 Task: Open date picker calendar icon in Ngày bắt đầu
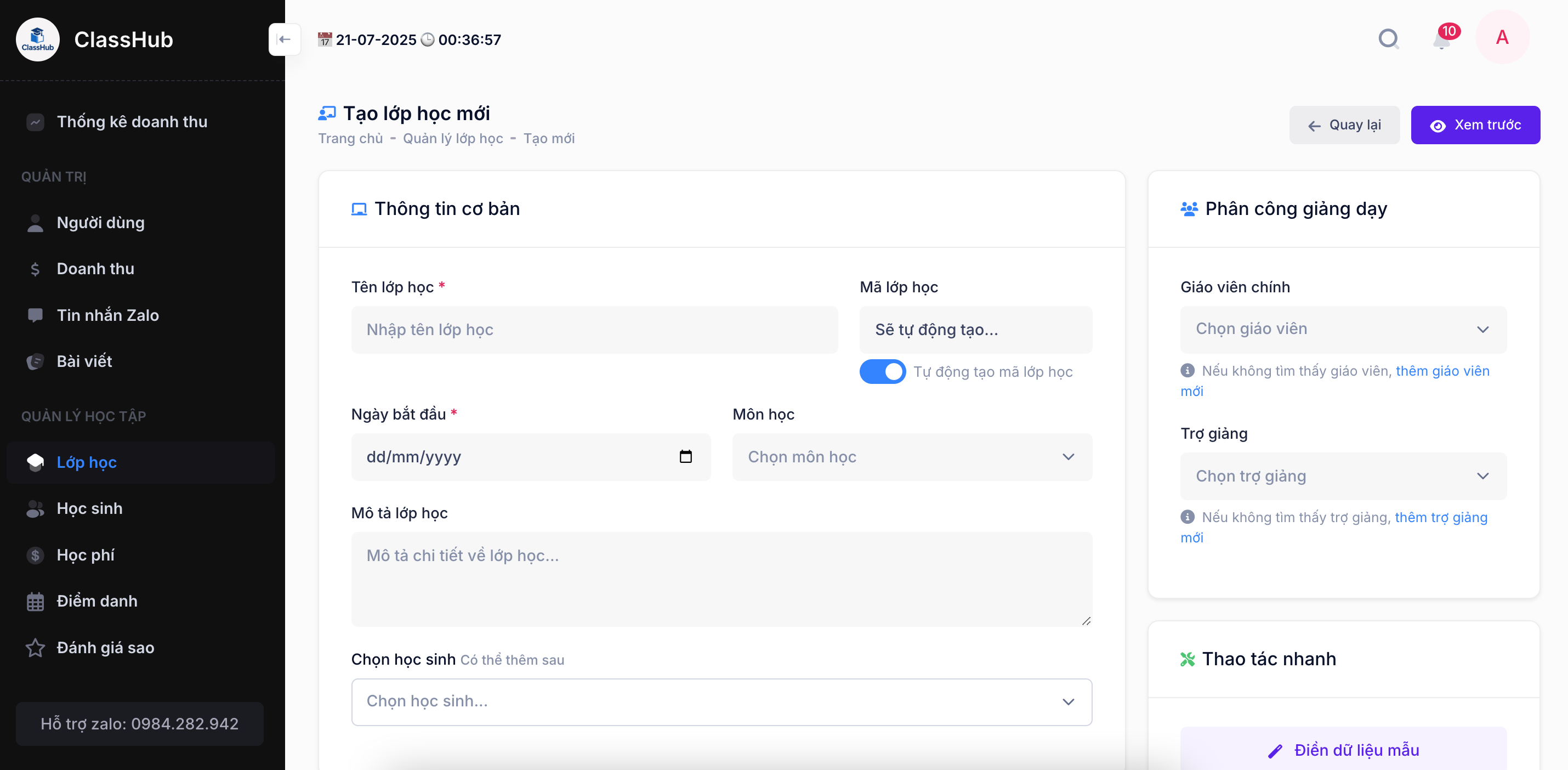click(x=685, y=456)
